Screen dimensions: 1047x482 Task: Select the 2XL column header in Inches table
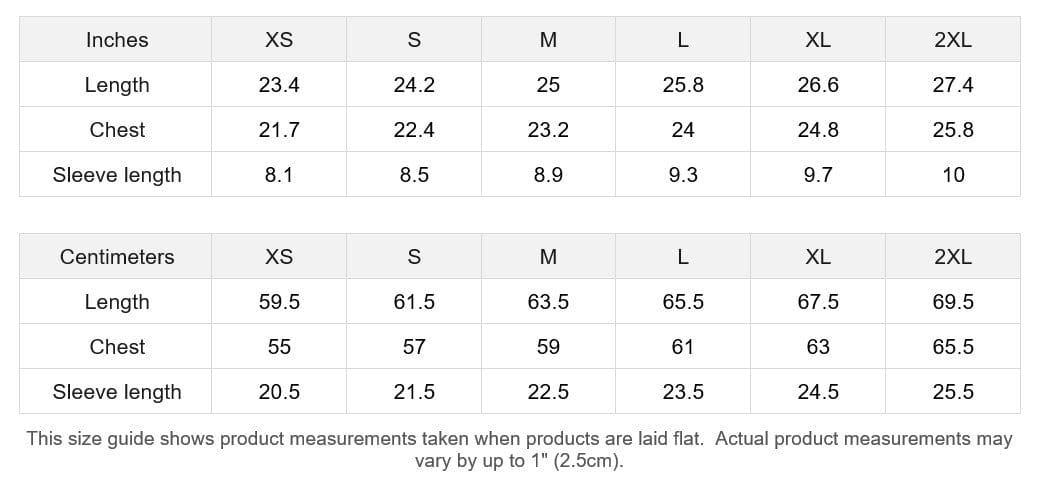tap(952, 40)
